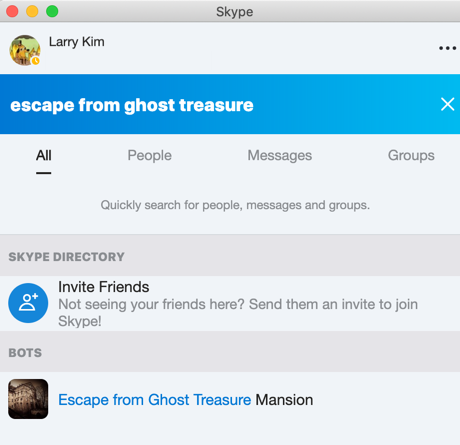Screen dimensions: 460x445
Task: Click the 'Send them an invite' description
Action: pyautogui.click(x=238, y=313)
